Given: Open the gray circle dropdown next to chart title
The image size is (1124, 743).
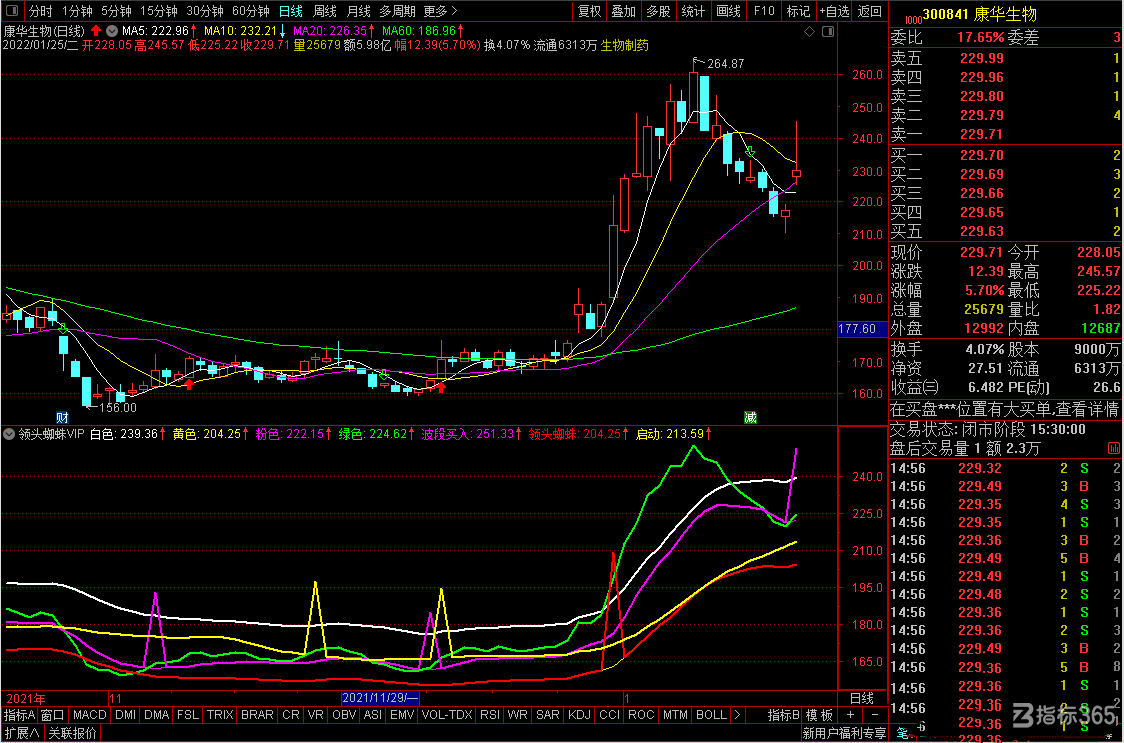Looking at the screenshot, I should [112, 31].
